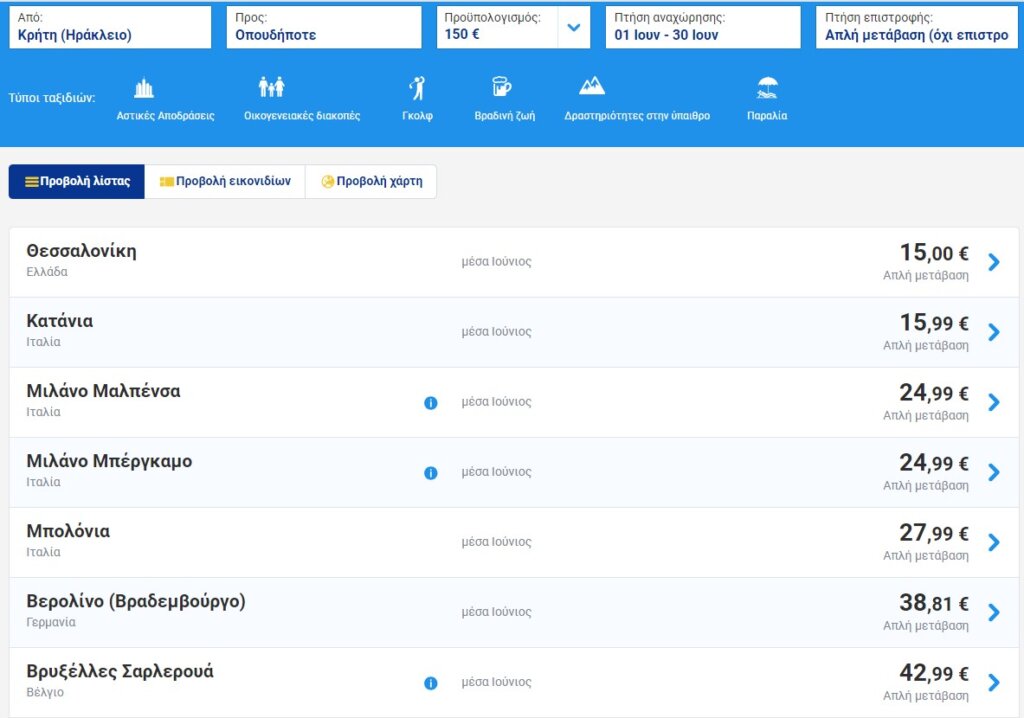Click the Από departure airport field
Viewport: 1024px width, 718px height.
pos(109,28)
